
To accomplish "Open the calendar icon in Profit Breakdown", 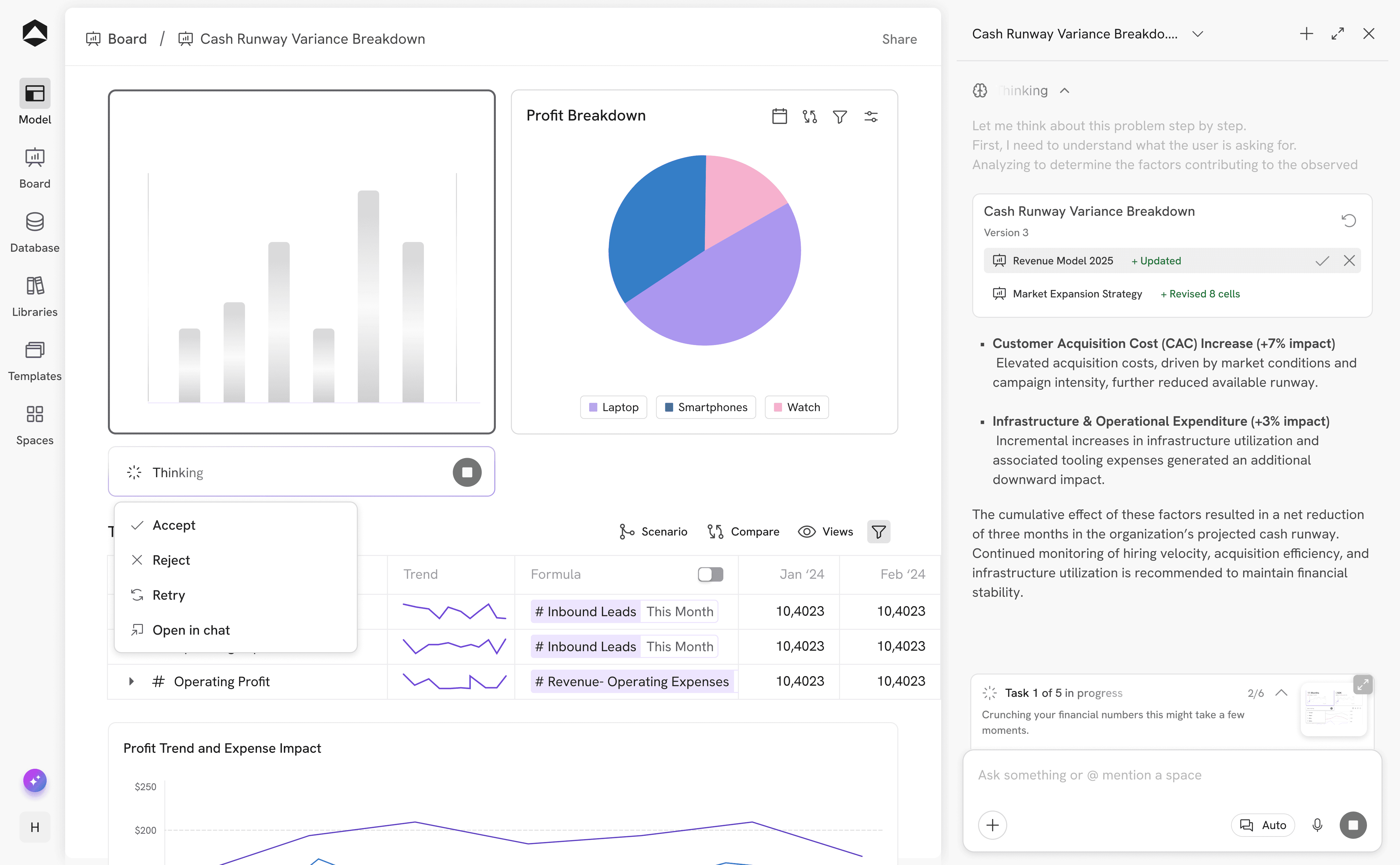I will (779, 116).
